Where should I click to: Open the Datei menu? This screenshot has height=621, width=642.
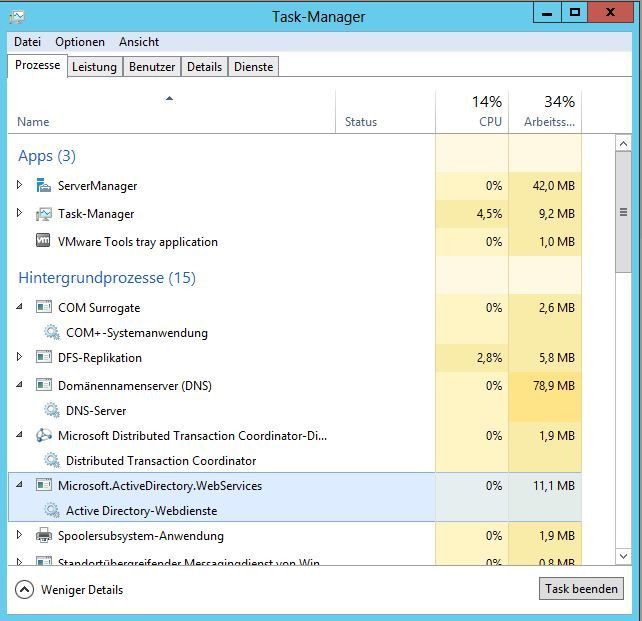point(27,42)
